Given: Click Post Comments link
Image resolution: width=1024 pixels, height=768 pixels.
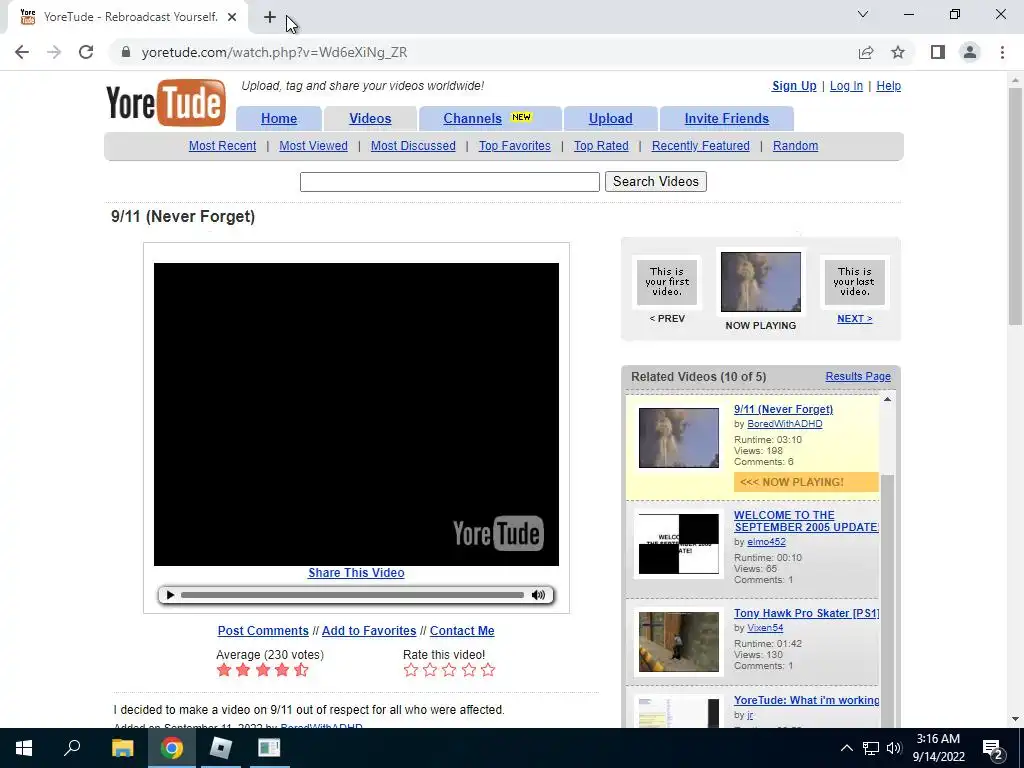Looking at the screenshot, I should tap(263, 631).
